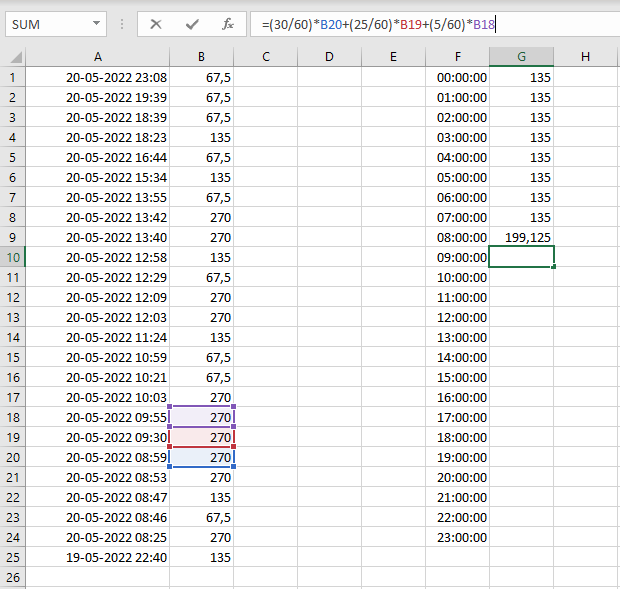Click cell with 20-05-2022 23:08
This screenshot has width=620, height=589.
tap(98, 77)
